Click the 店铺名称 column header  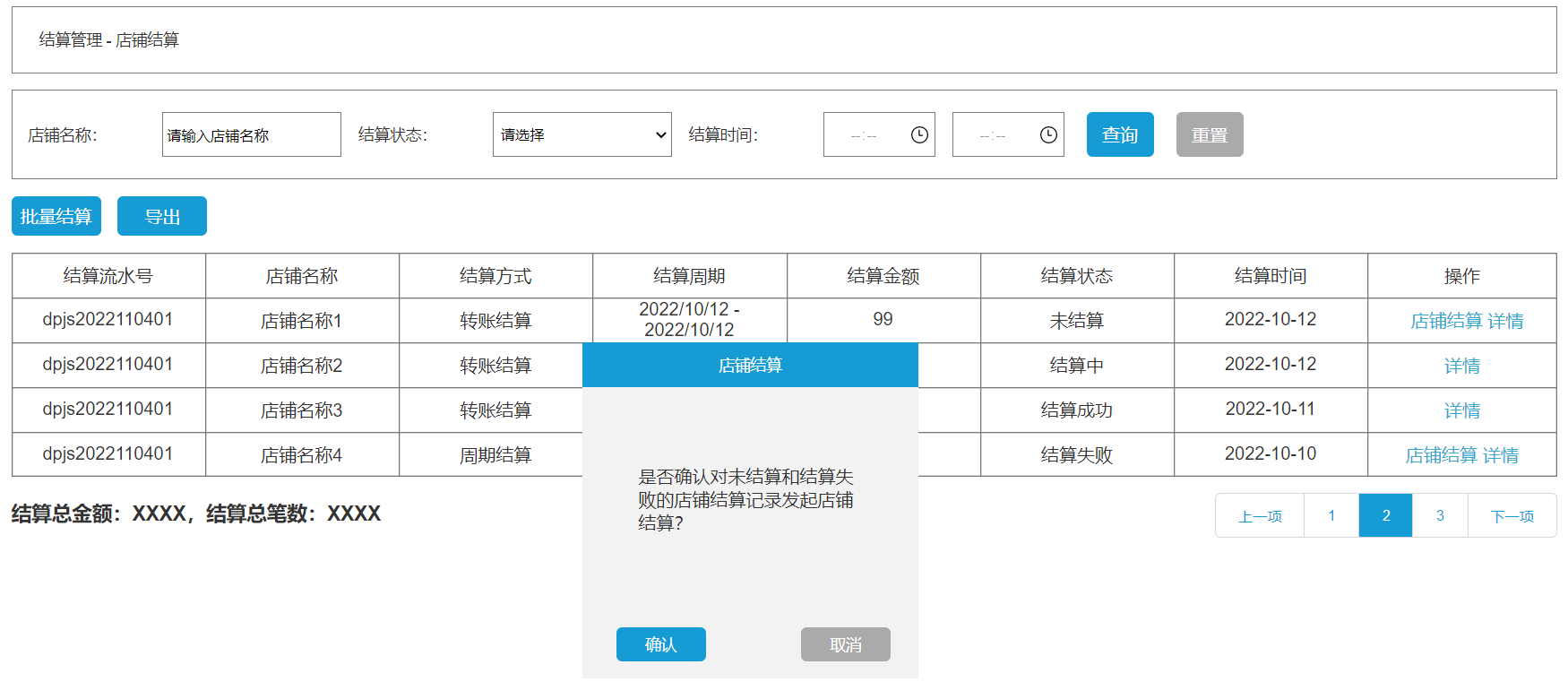pyautogui.click(x=302, y=276)
